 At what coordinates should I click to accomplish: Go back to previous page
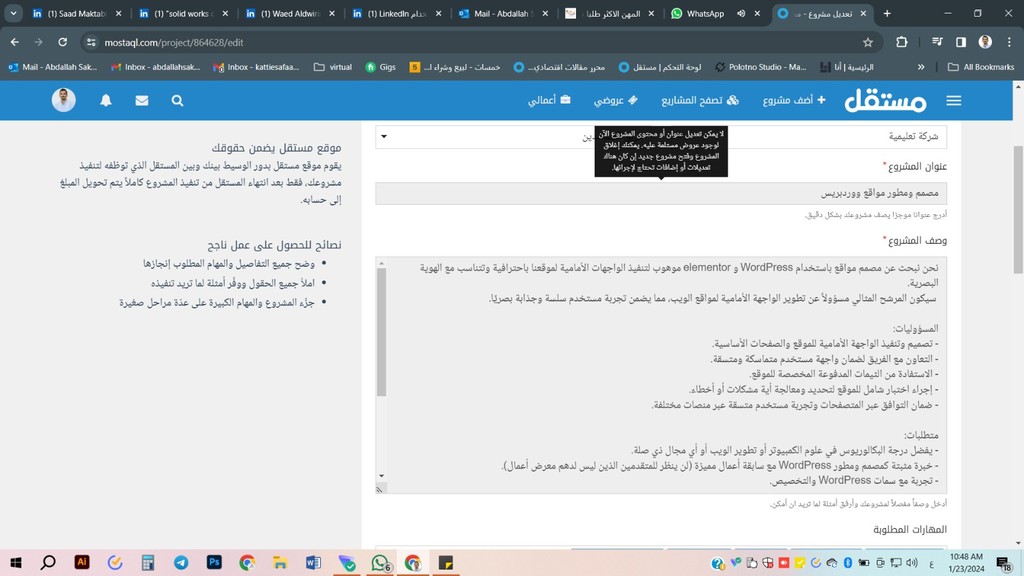pyautogui.click(x=14, y=42)
